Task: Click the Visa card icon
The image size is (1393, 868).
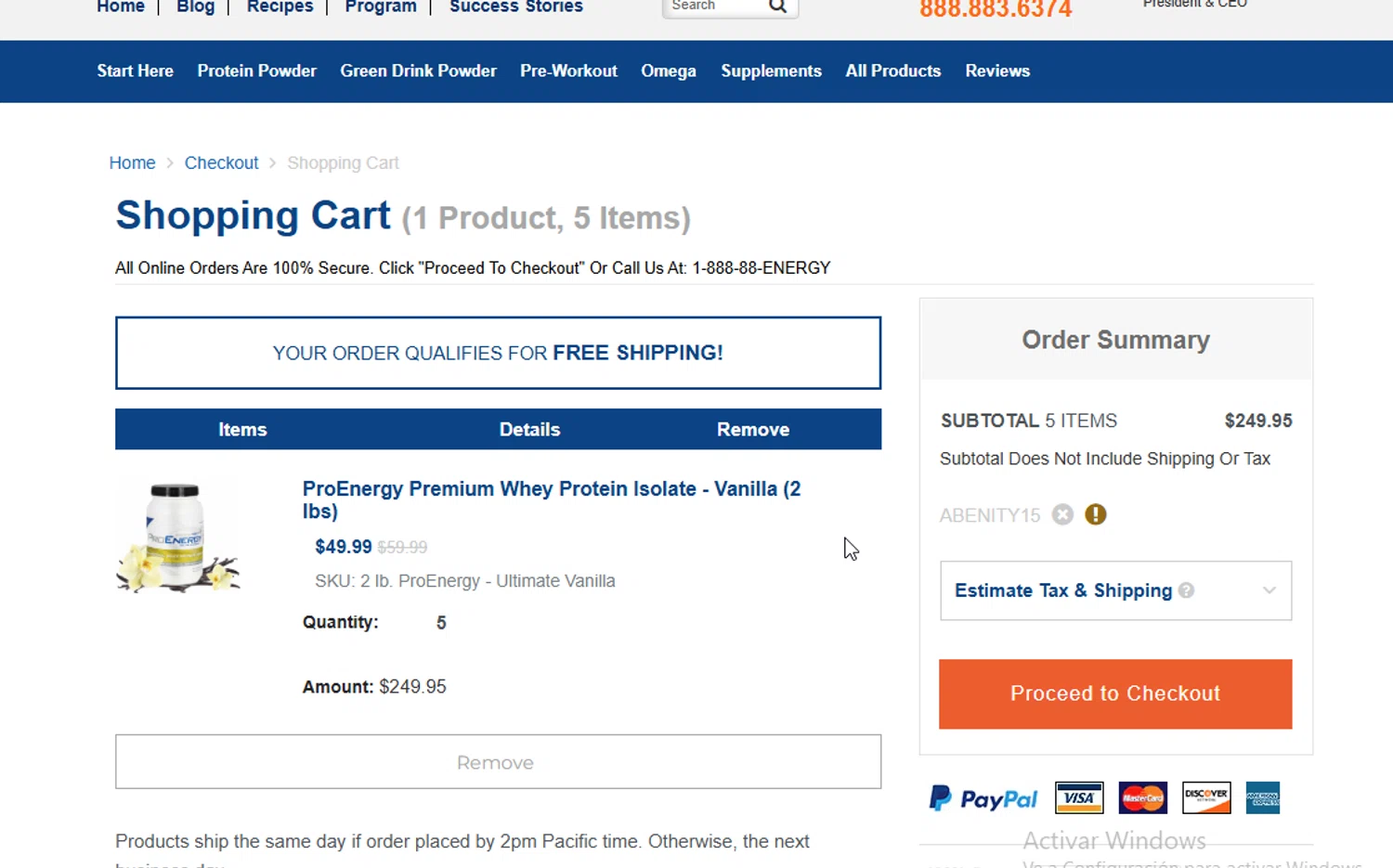Action: point(1079,797)
